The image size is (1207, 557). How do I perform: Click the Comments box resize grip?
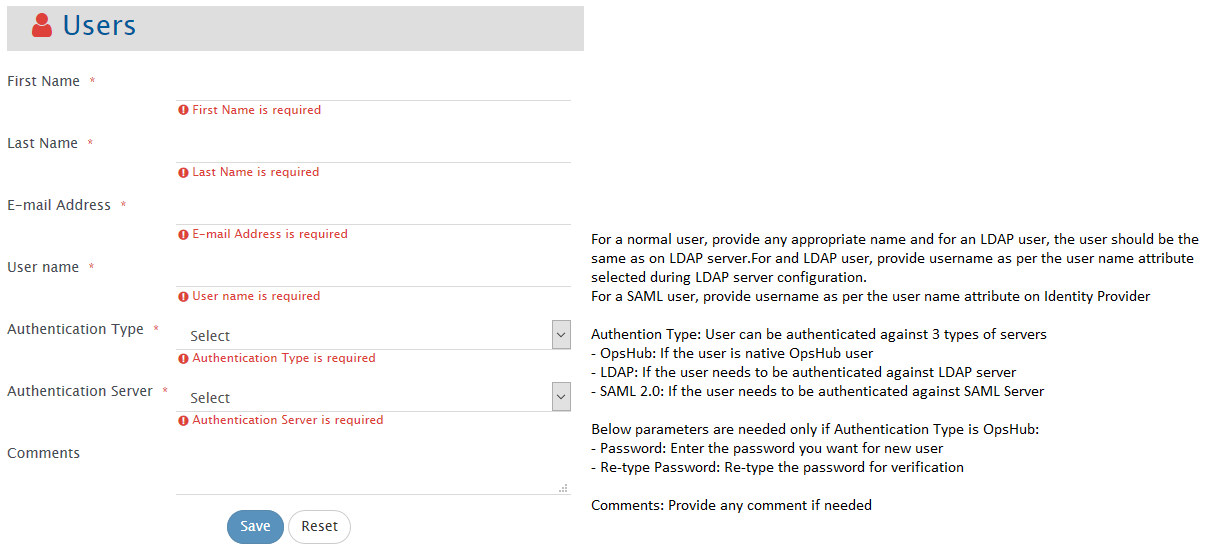click(563, 488)
